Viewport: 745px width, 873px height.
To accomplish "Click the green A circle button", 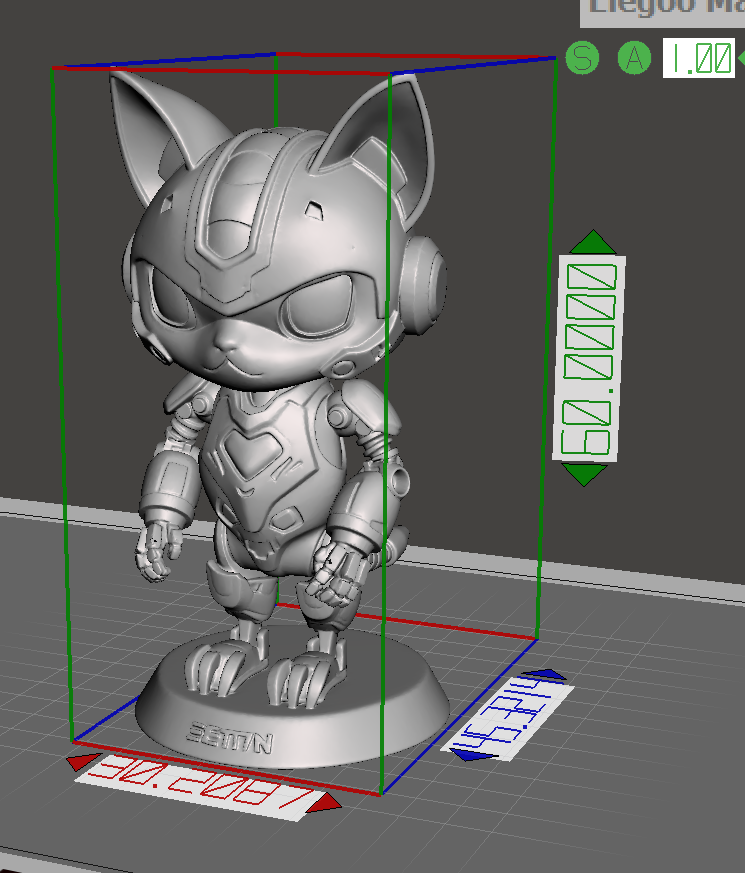I will pos(634,57).
